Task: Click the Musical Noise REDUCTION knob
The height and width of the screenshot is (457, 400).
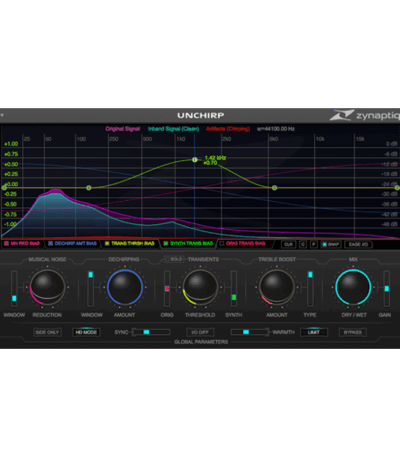Action: pos(47,287)
